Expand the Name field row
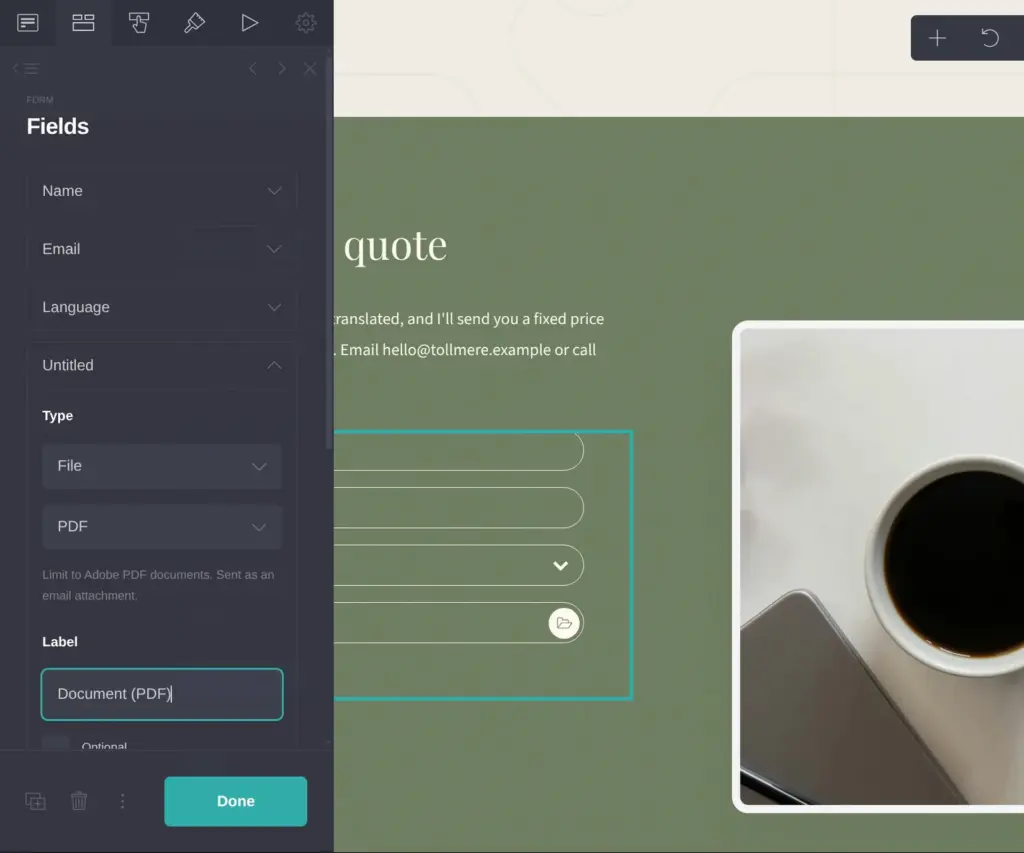1024x853 pixels. click(161, 191)
